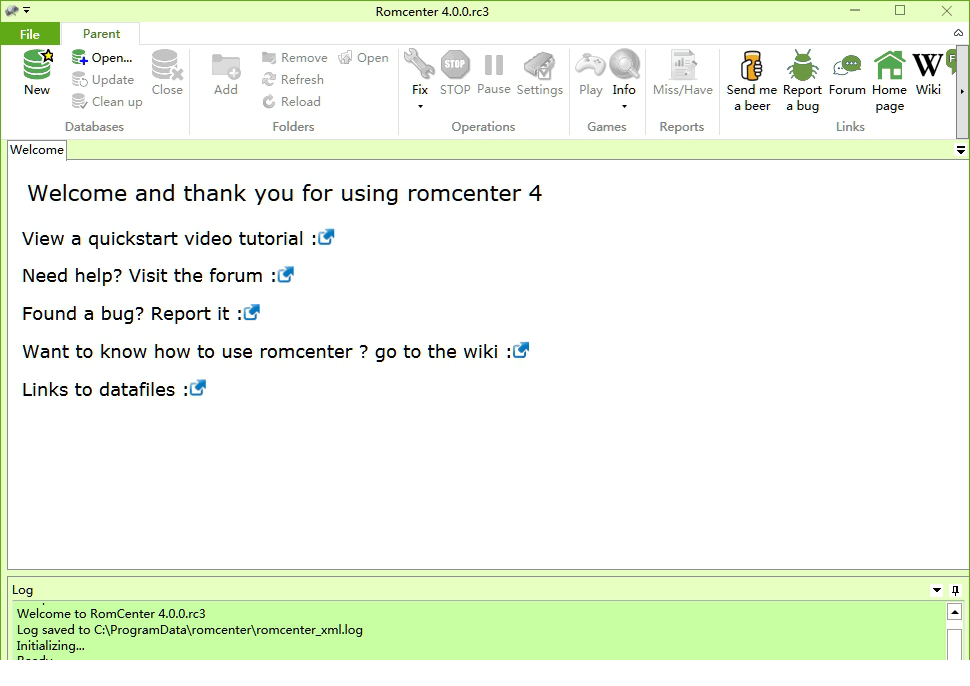The height and width of the screenshot is (686, 970).
Task: Open operation Settings
Action: click(x=539, y=72)
